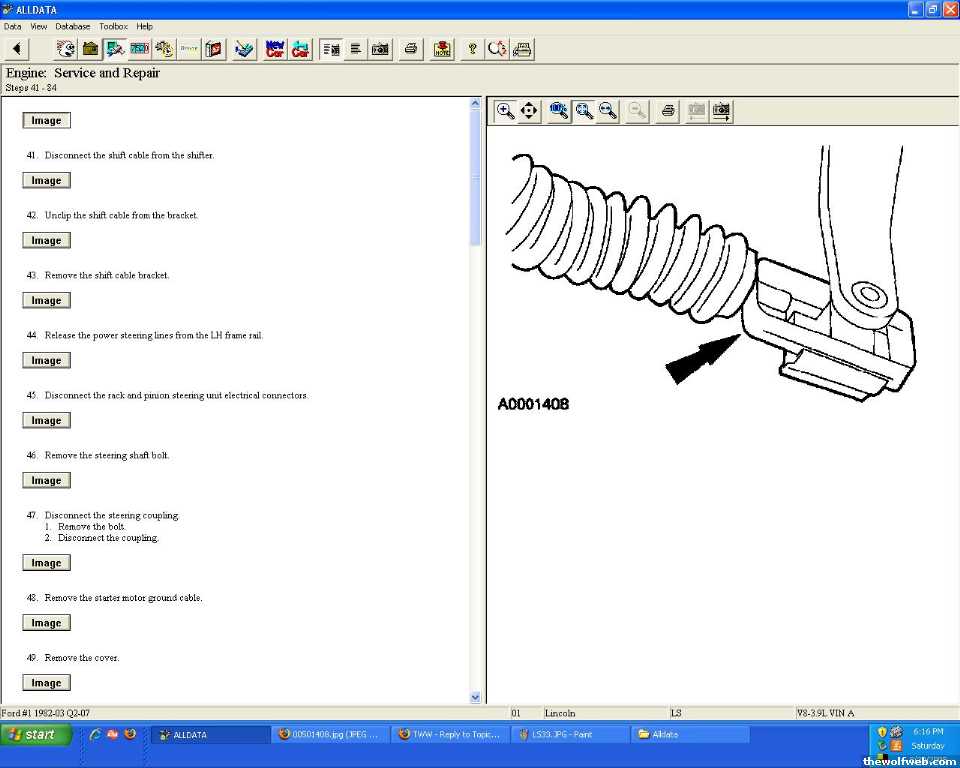960x768 pixels.
Task: Open the Toolbox menu
Action: [113, 26]
